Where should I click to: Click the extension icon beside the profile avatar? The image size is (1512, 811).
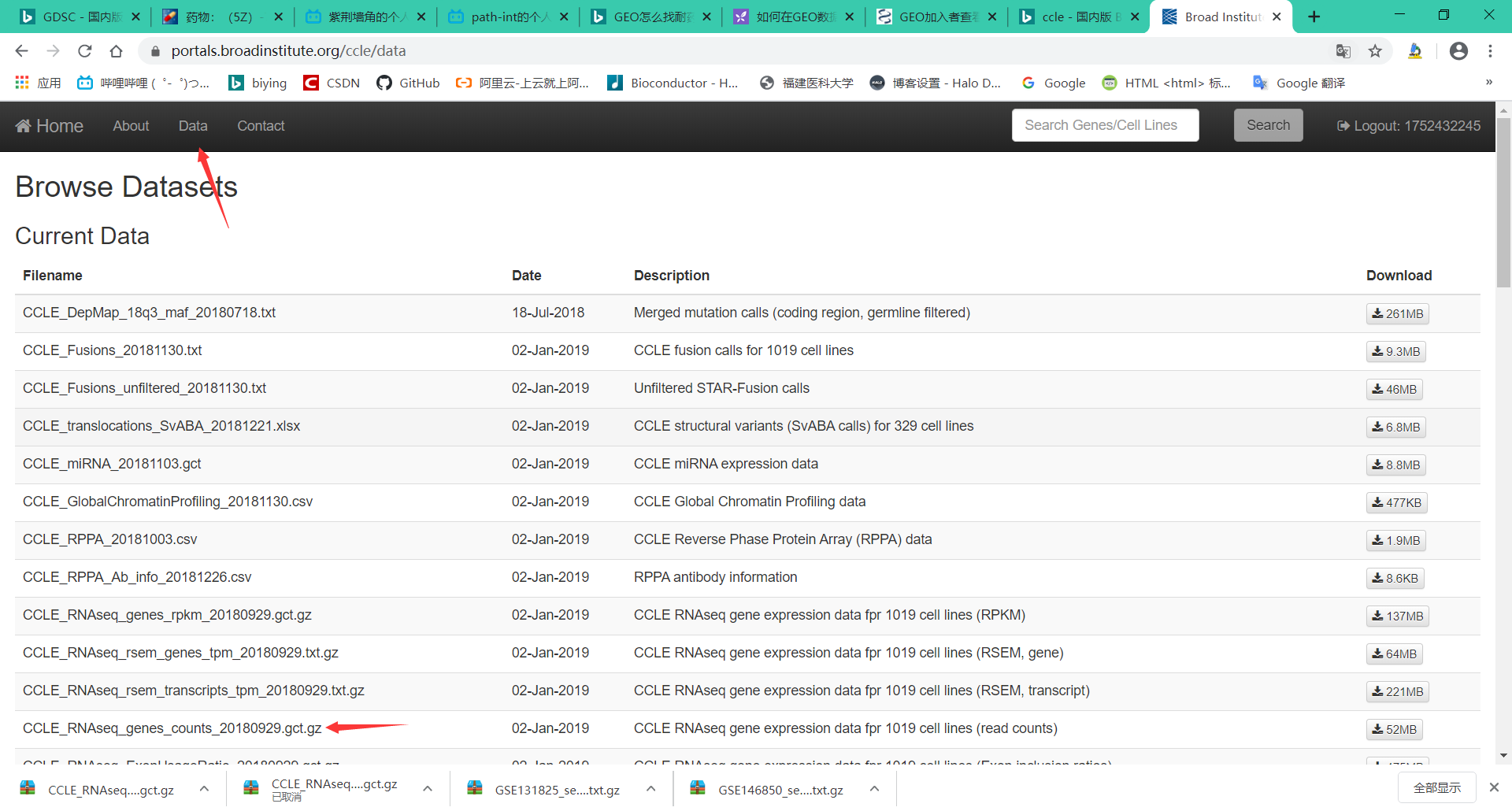(x=1415, y=51)
